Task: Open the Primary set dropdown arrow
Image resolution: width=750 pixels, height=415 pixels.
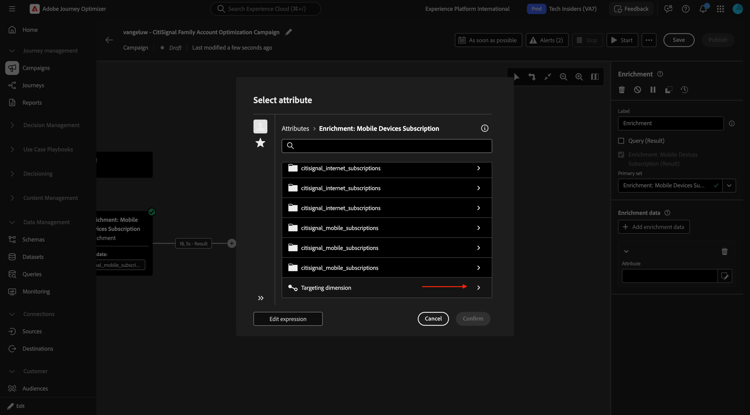Action: point(729,186)
